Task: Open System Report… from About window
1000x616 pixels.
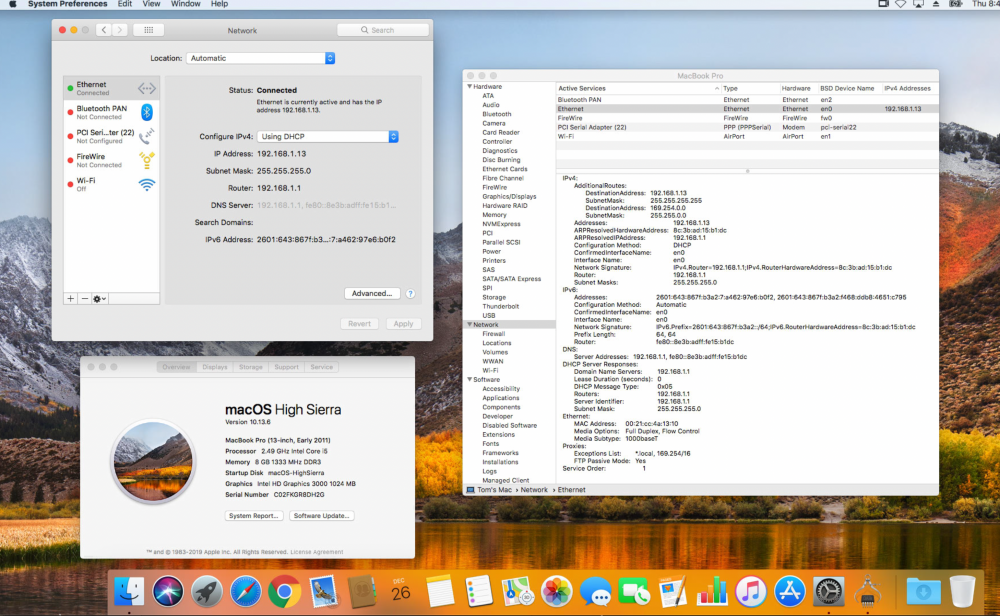Action: pyautogui.click(x=253, y=516)
